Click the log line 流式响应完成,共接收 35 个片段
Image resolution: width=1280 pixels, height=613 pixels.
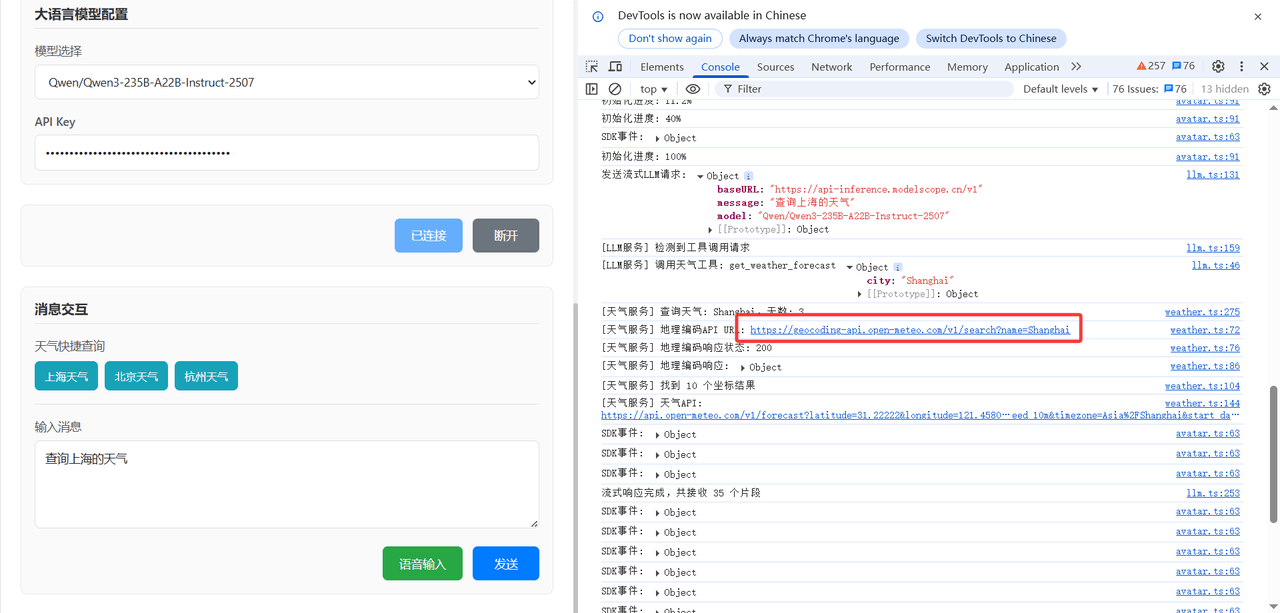[681, 493]
